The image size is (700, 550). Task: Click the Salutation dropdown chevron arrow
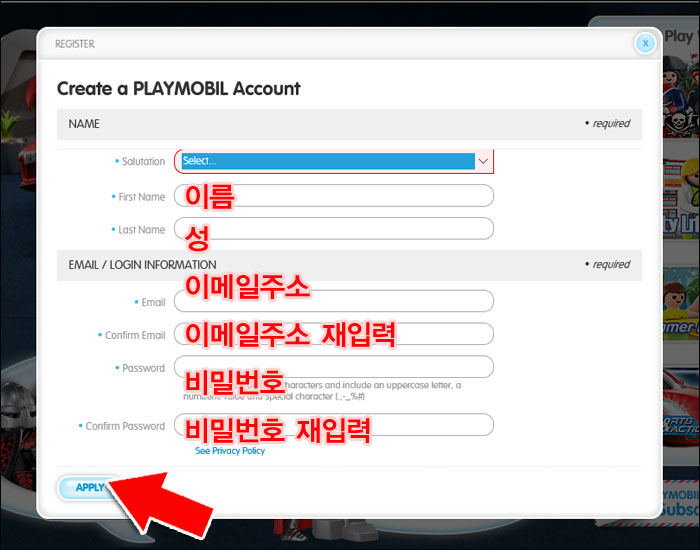[x=483, y=161]
